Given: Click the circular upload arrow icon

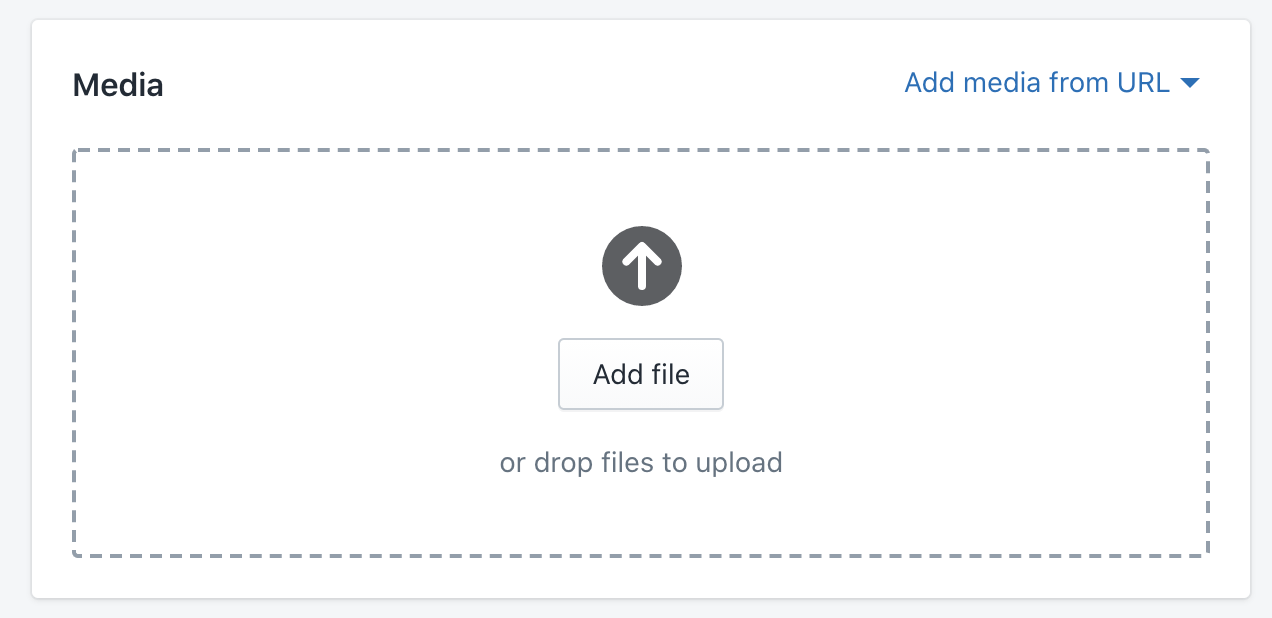Looking at the screenshot, I should coord(641,266).
